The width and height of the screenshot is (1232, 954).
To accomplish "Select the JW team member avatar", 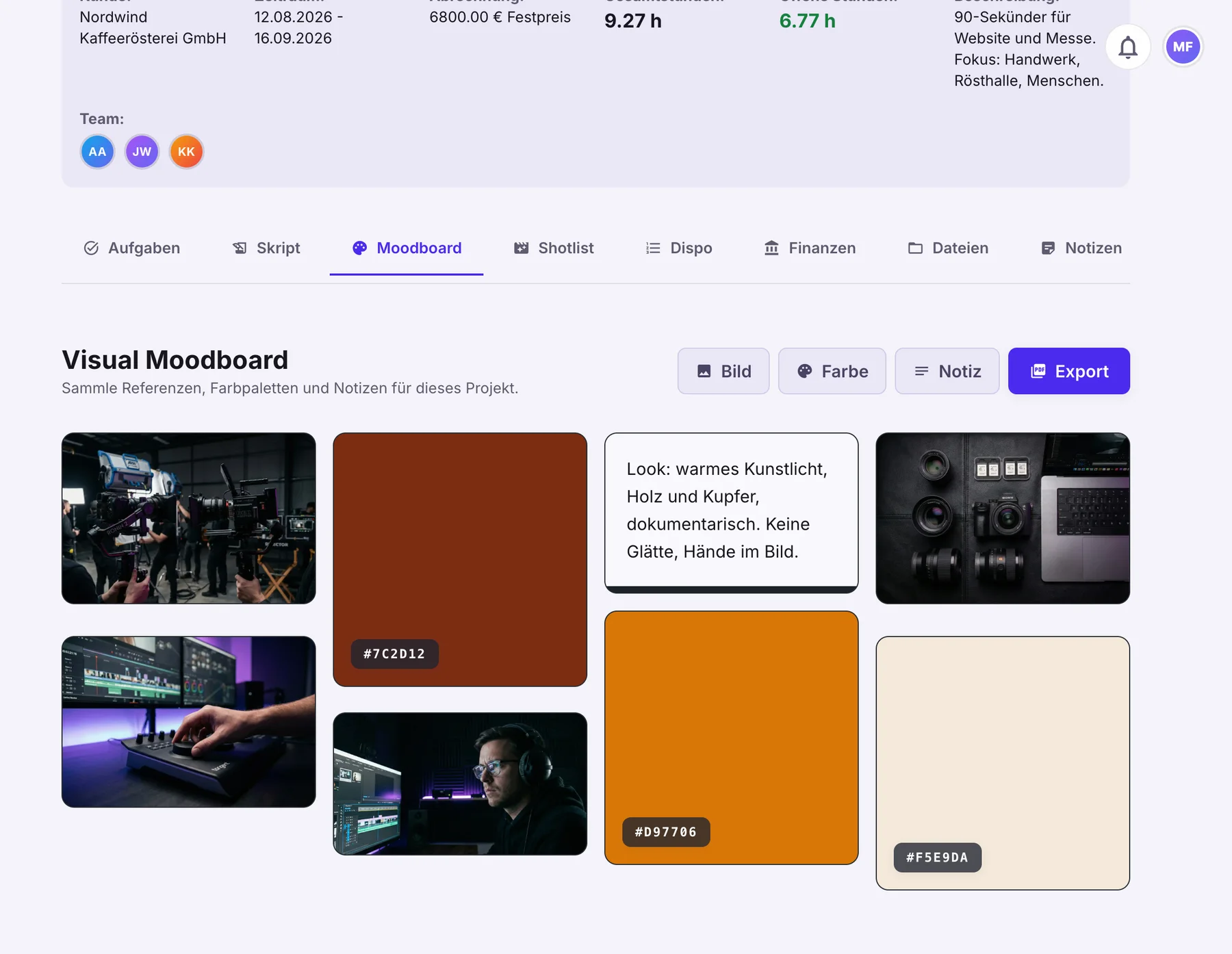I will click(x=142, y=151).
